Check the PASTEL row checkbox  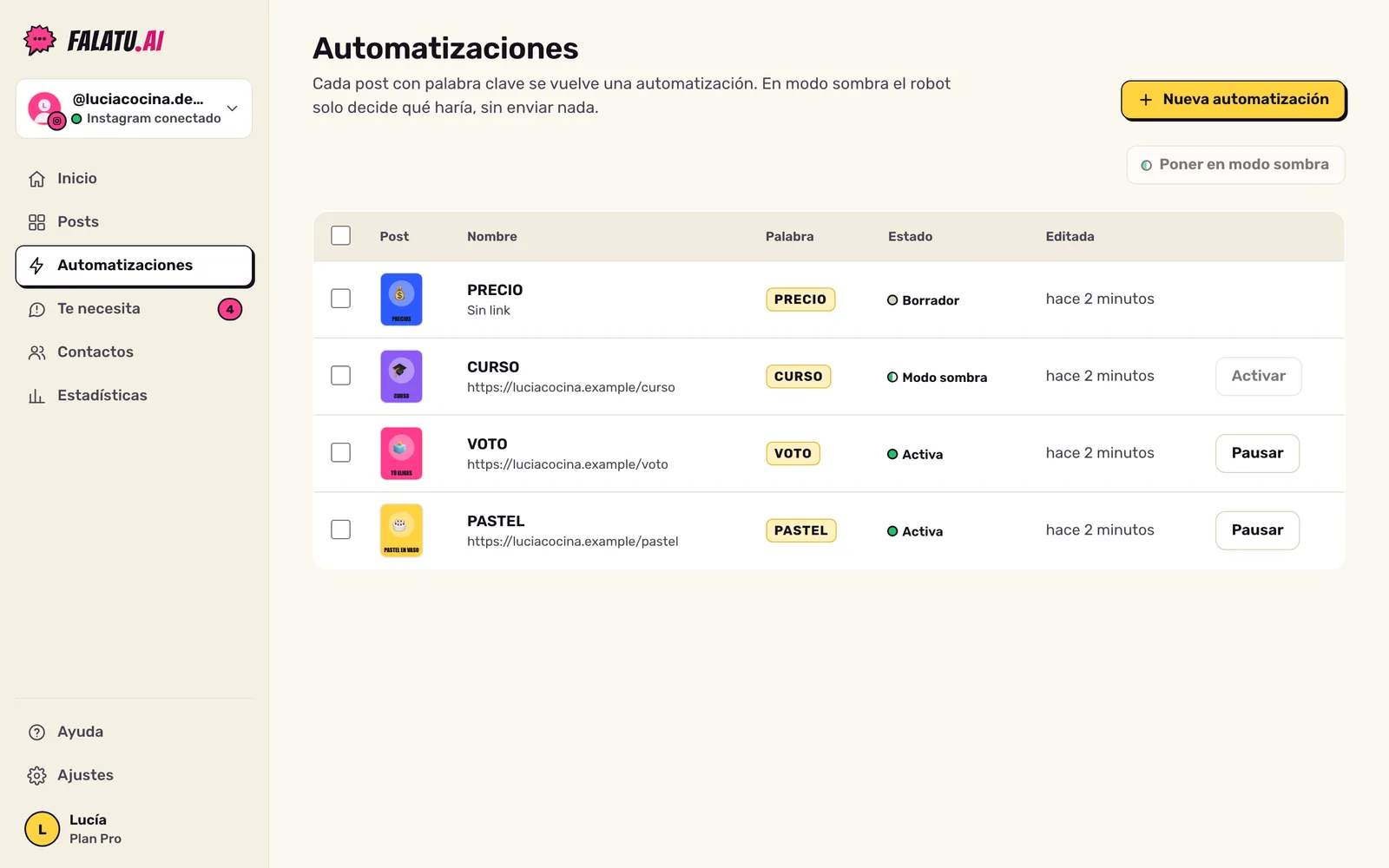coord(340,529)
